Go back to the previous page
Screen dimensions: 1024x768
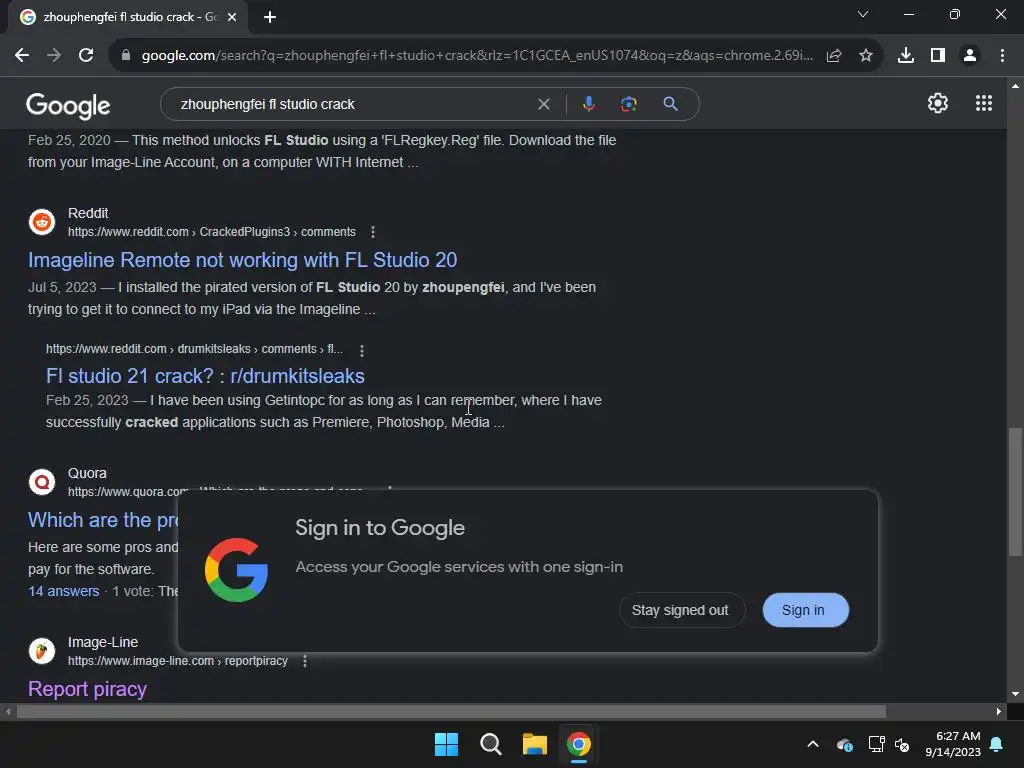(x=22, y=56)
